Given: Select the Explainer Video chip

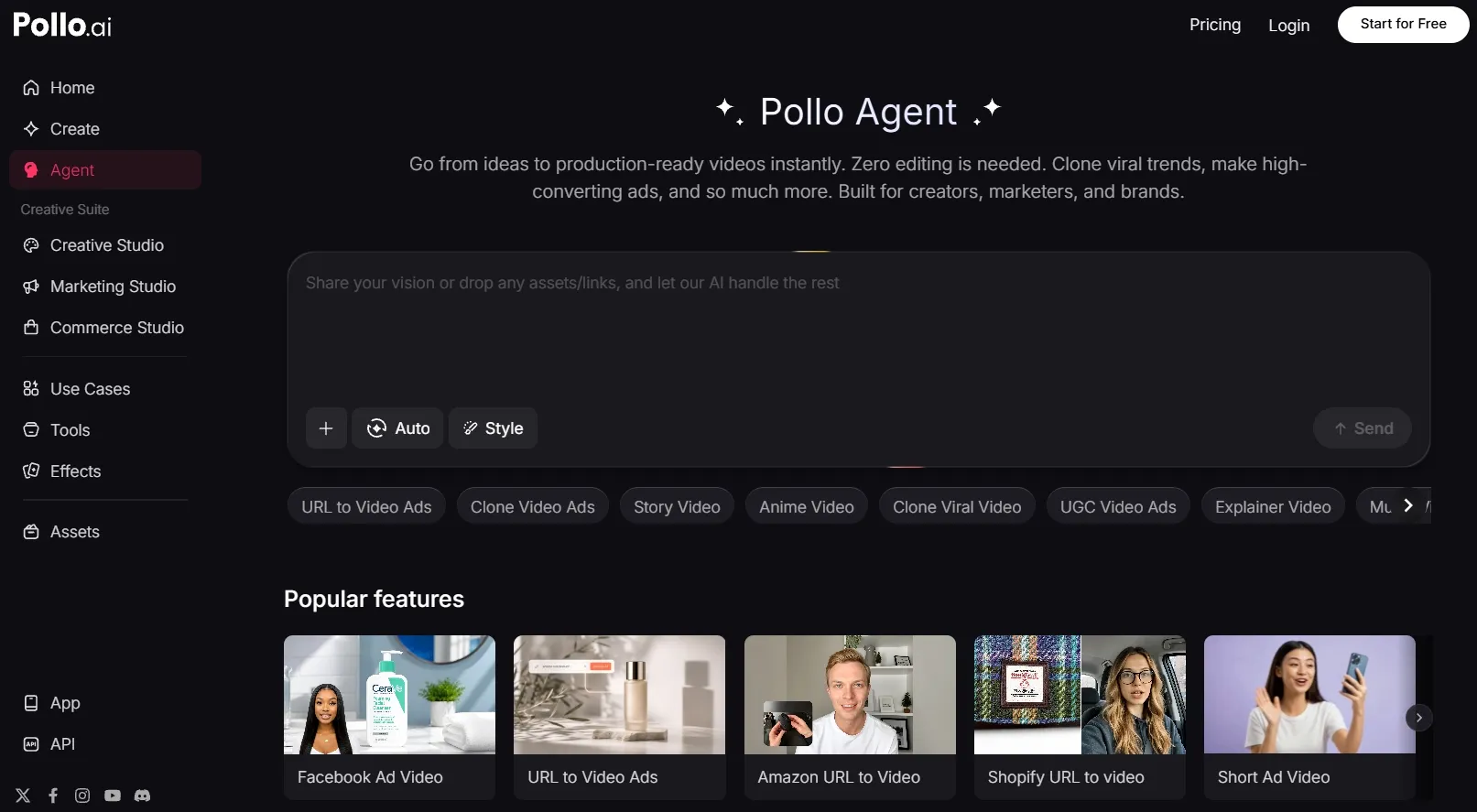Looking at the screenshot, I should click(1273, 506).
